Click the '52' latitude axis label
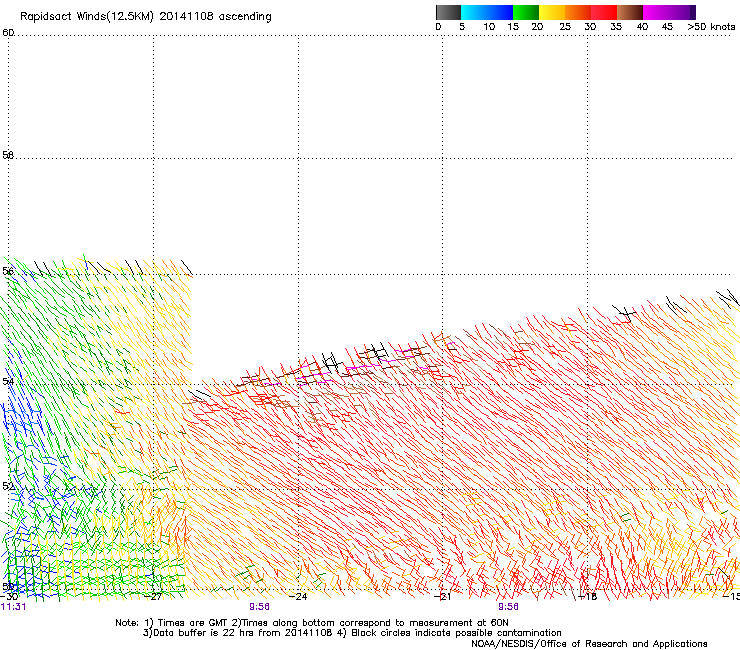The width and height of the screenshot is (740, 650). 8,486
